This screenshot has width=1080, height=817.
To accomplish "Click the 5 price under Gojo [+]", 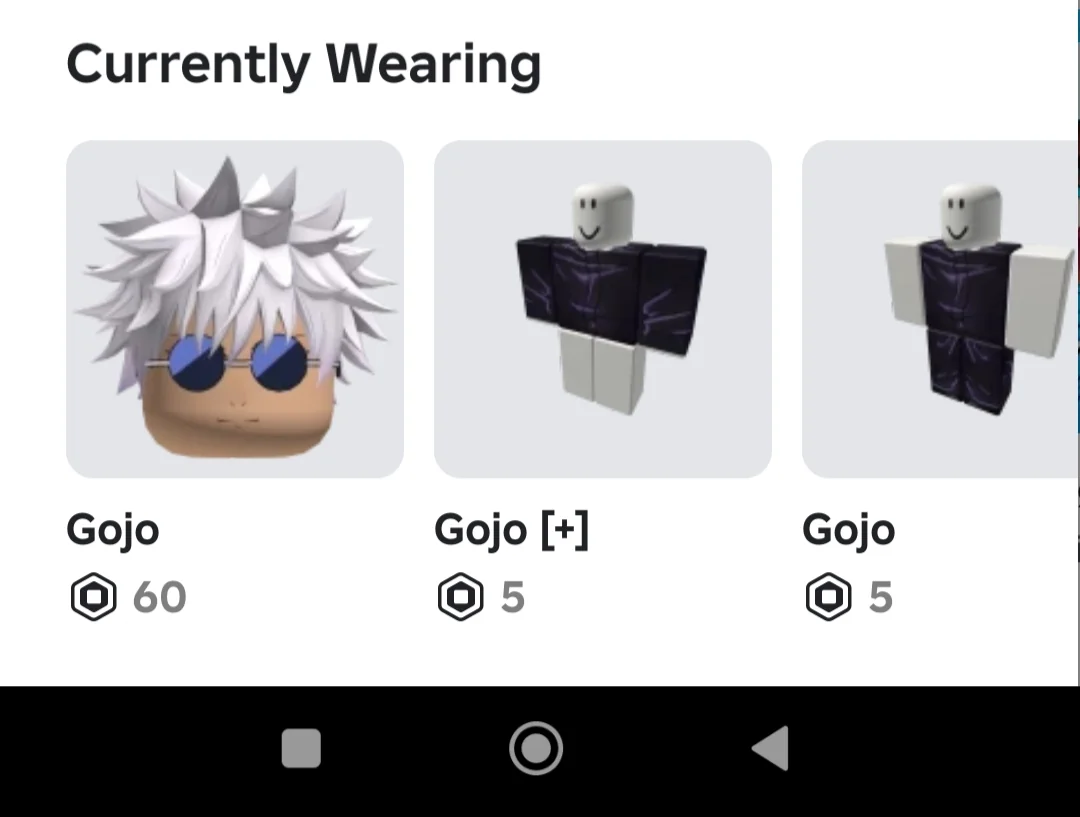I will 513,597.
